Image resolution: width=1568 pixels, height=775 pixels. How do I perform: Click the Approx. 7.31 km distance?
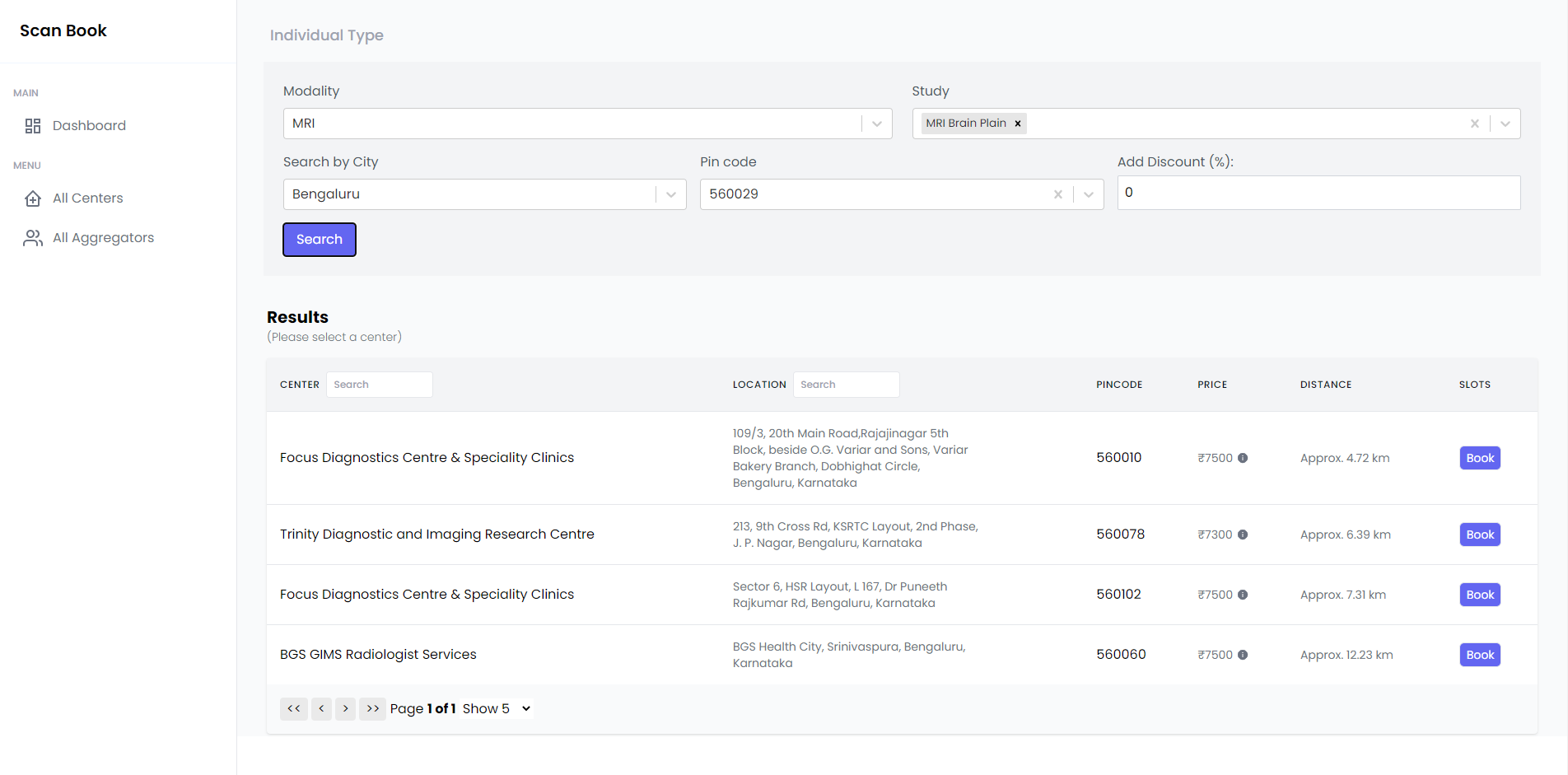click(1343, 595)
